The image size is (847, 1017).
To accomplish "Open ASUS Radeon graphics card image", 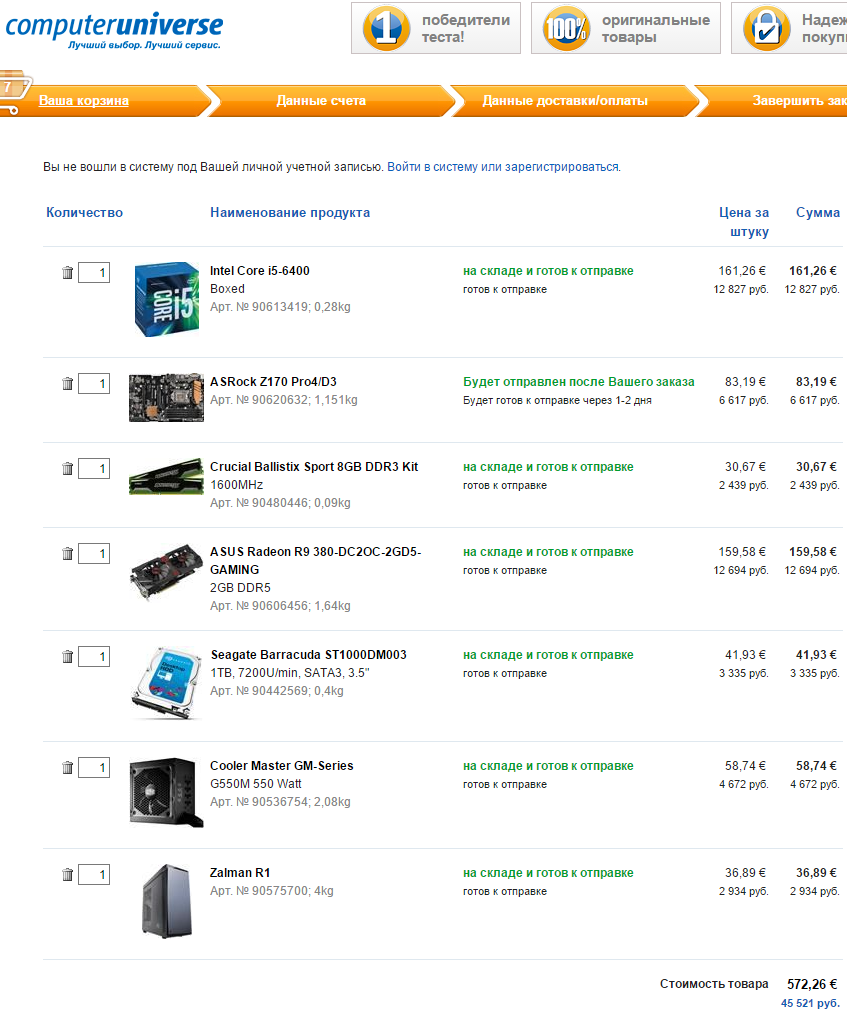I will tap(166, 572).
